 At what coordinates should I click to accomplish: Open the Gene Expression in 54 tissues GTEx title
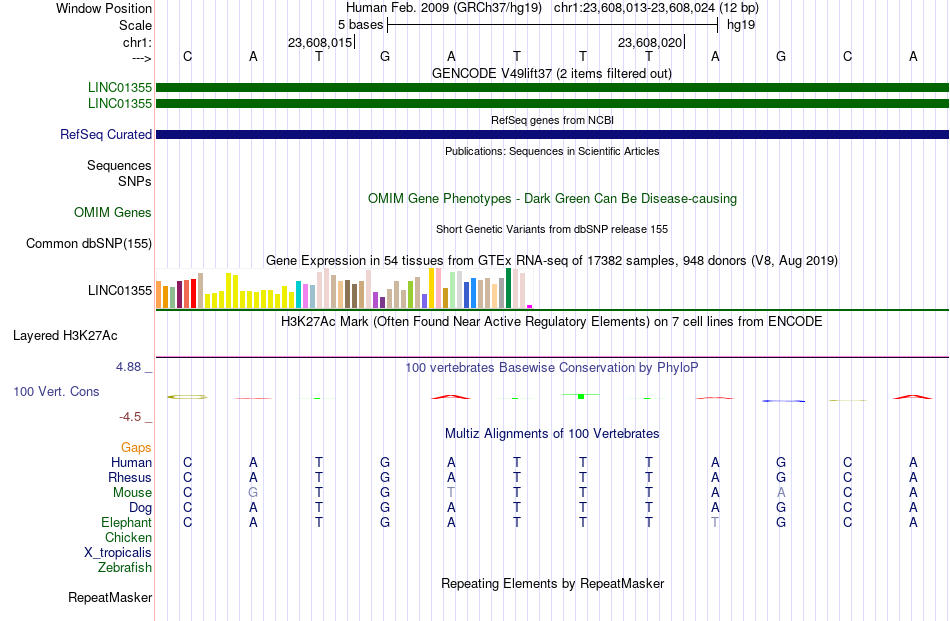(x=552, y=261)
